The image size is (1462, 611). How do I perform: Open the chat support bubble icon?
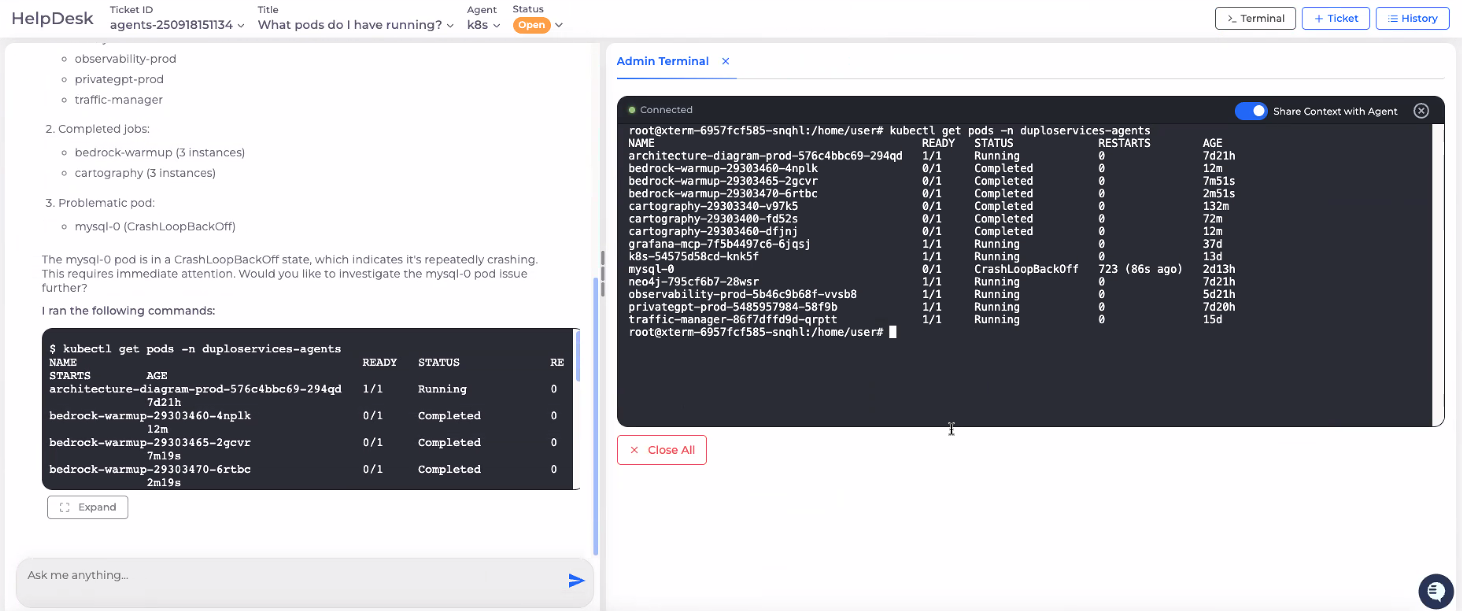[x=1435, y=591]
